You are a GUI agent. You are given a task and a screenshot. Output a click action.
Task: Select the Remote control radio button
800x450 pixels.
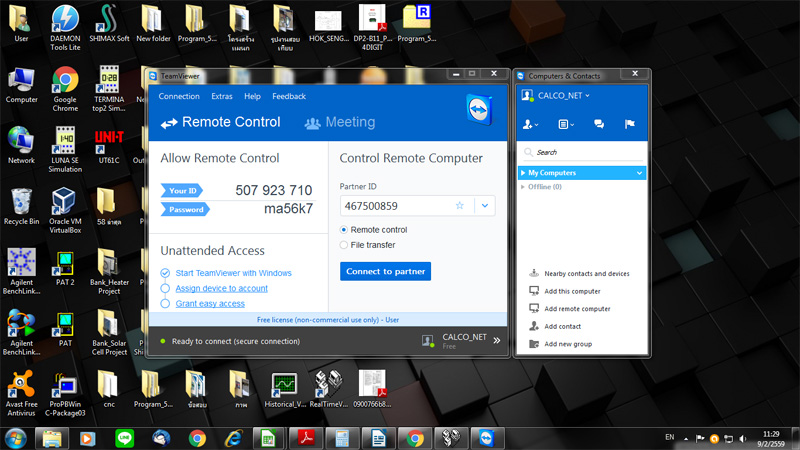pos(345,230)
